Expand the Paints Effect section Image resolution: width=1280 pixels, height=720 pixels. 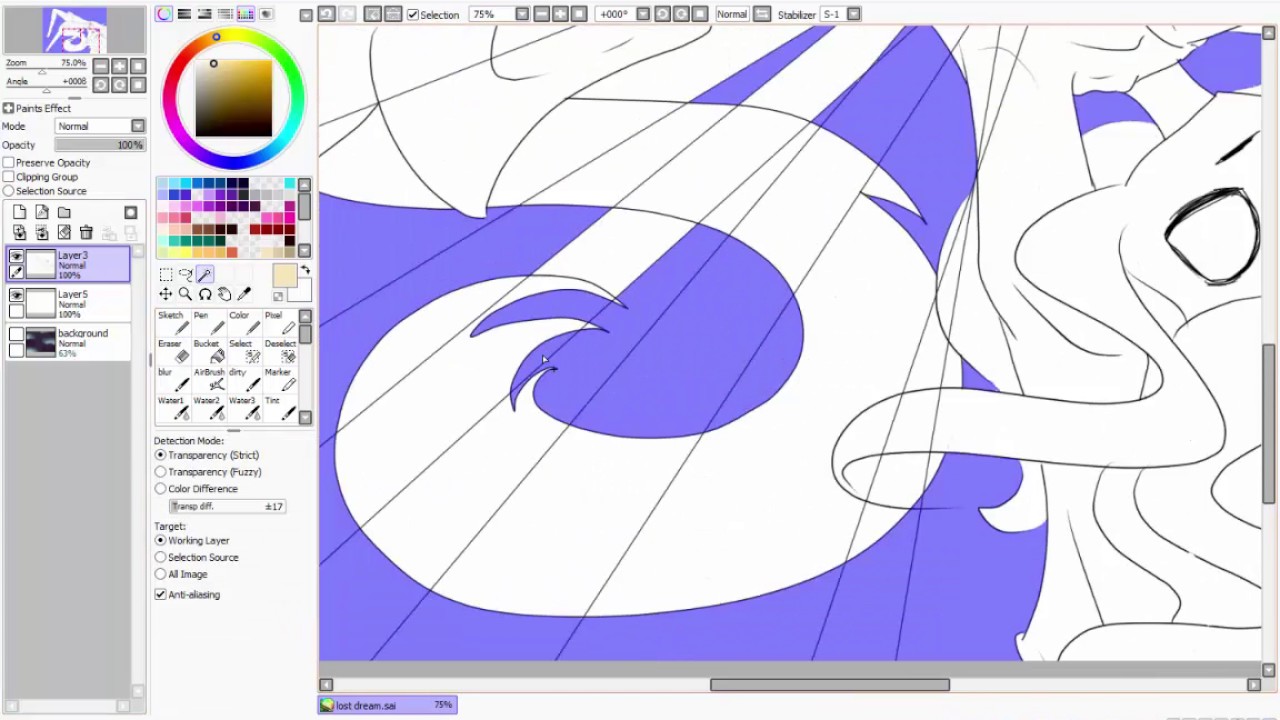tap(8, 108)
